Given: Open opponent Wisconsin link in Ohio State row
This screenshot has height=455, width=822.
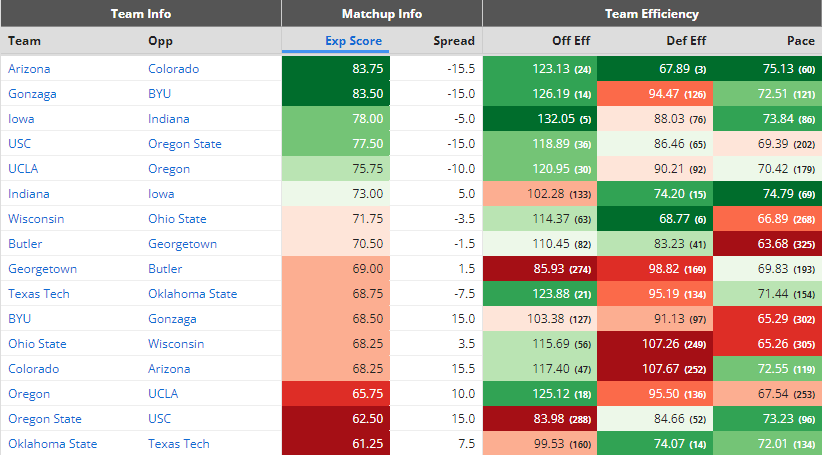Looking at the screenshot, I should tap(176, 344).
